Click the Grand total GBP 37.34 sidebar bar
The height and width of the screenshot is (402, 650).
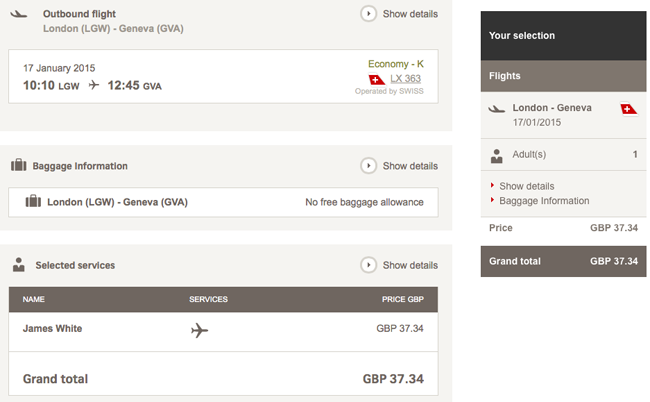tap(563, 262)
